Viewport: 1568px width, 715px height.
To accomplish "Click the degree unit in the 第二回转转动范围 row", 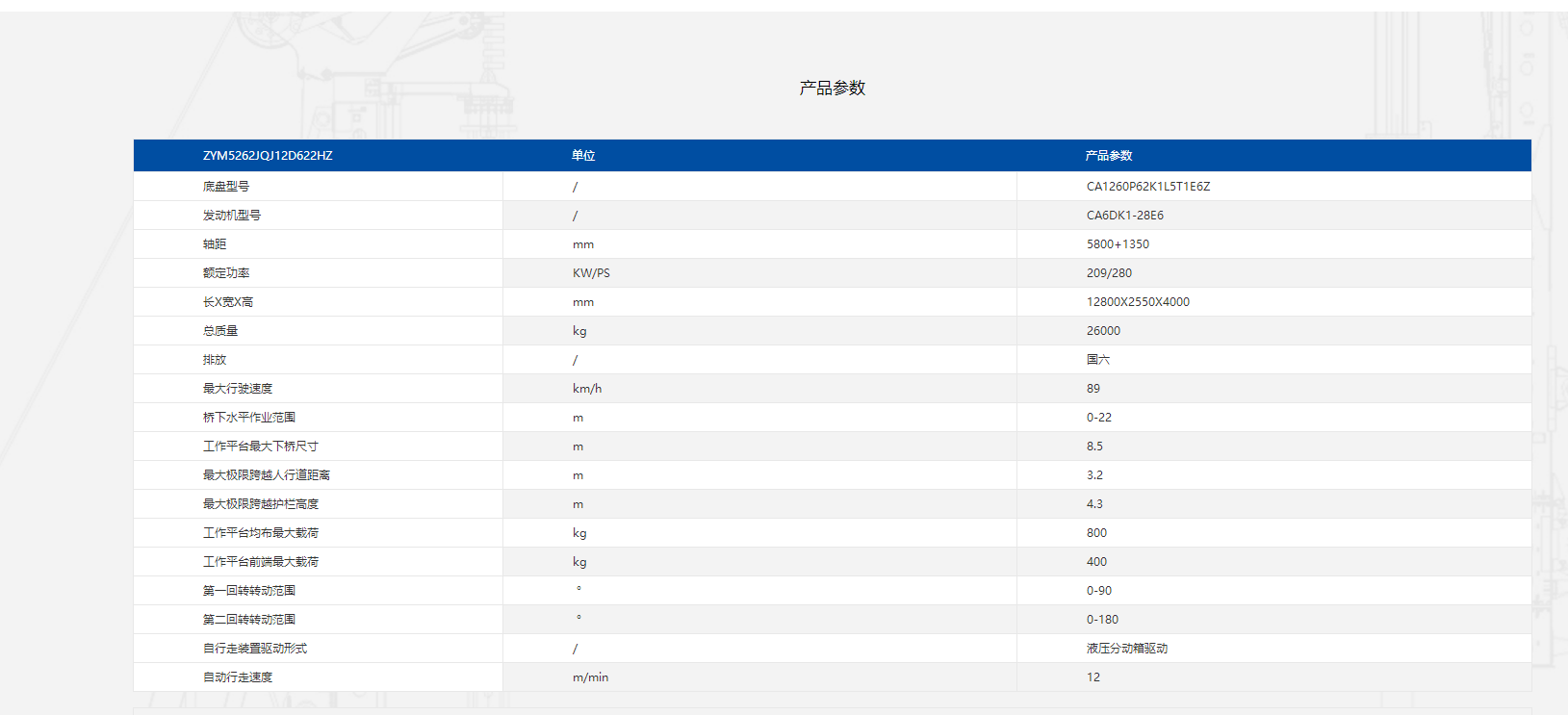I will pos(578,617).
